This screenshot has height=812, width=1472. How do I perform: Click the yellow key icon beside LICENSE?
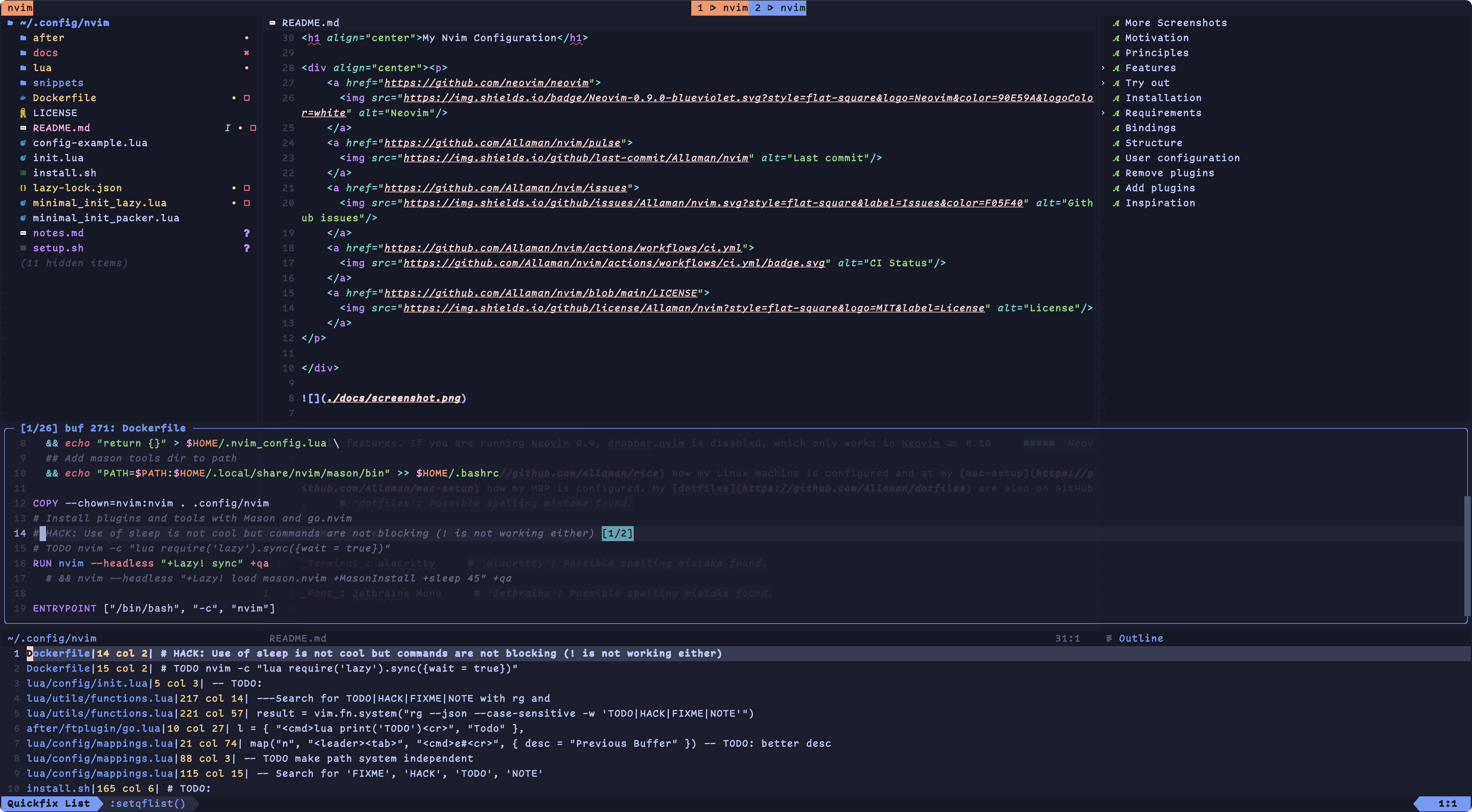(x=23, y=112)
